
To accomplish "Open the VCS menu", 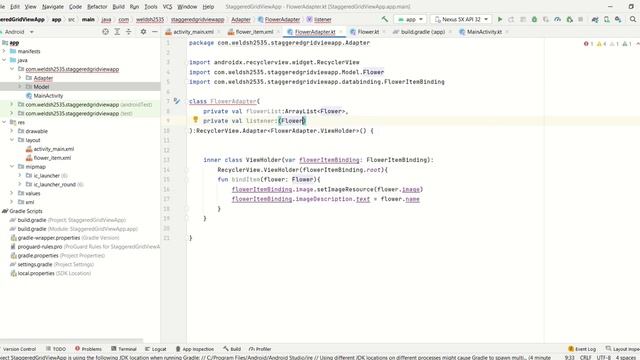I will coord(167,7).
